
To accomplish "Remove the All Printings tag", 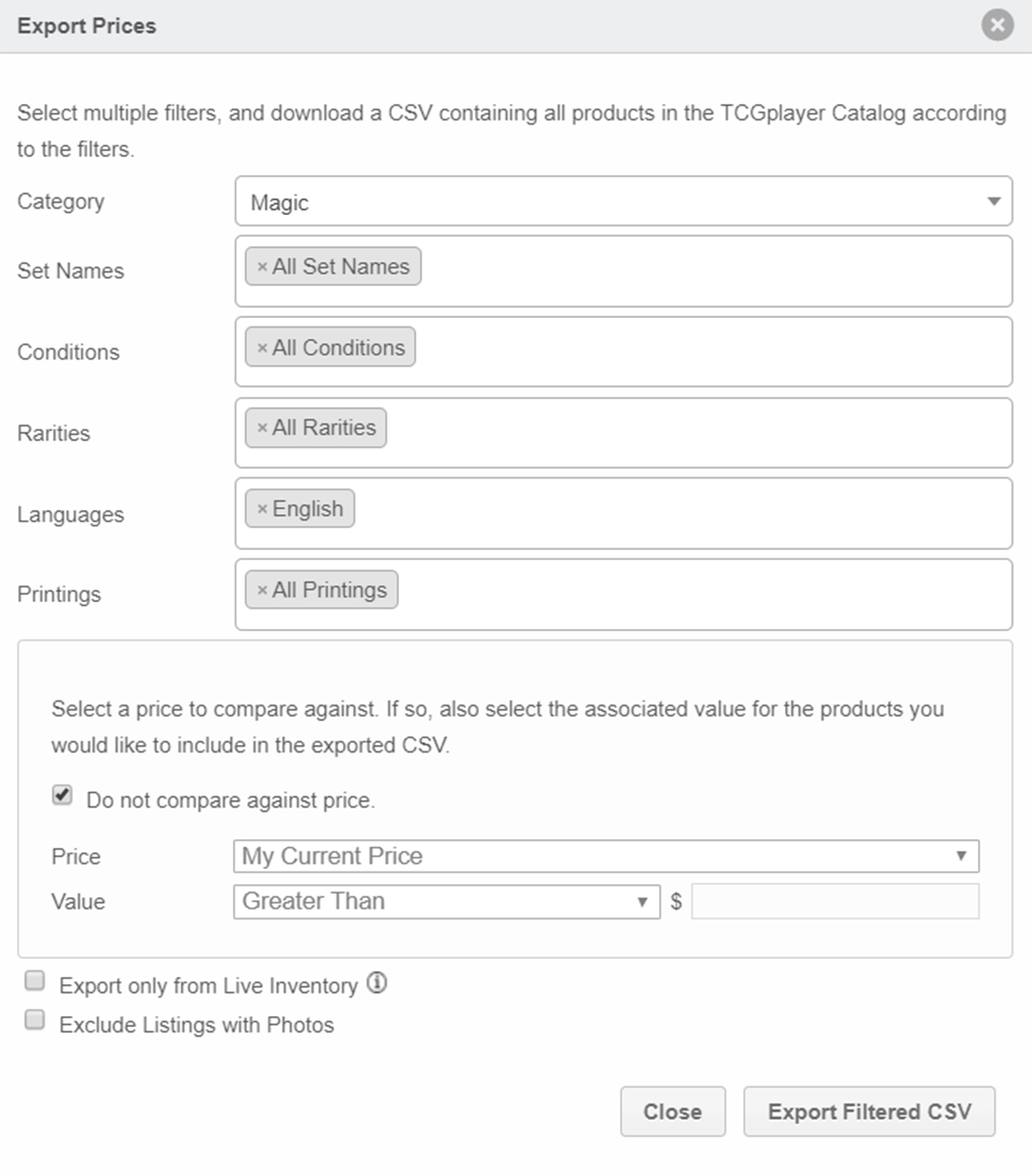I will coord(262,590).
